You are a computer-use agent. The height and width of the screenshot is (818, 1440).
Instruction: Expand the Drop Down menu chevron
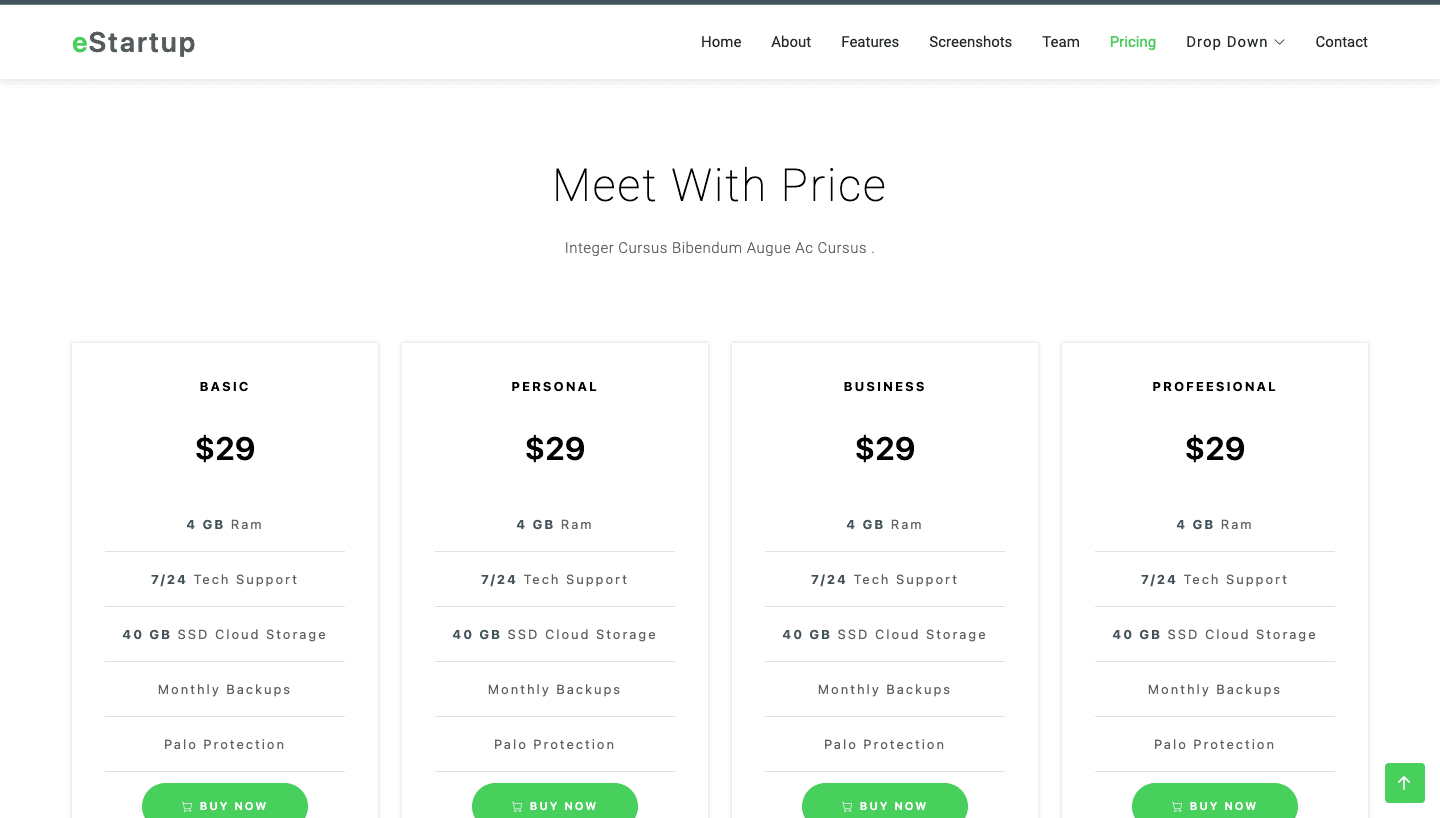pos(1281,42)
